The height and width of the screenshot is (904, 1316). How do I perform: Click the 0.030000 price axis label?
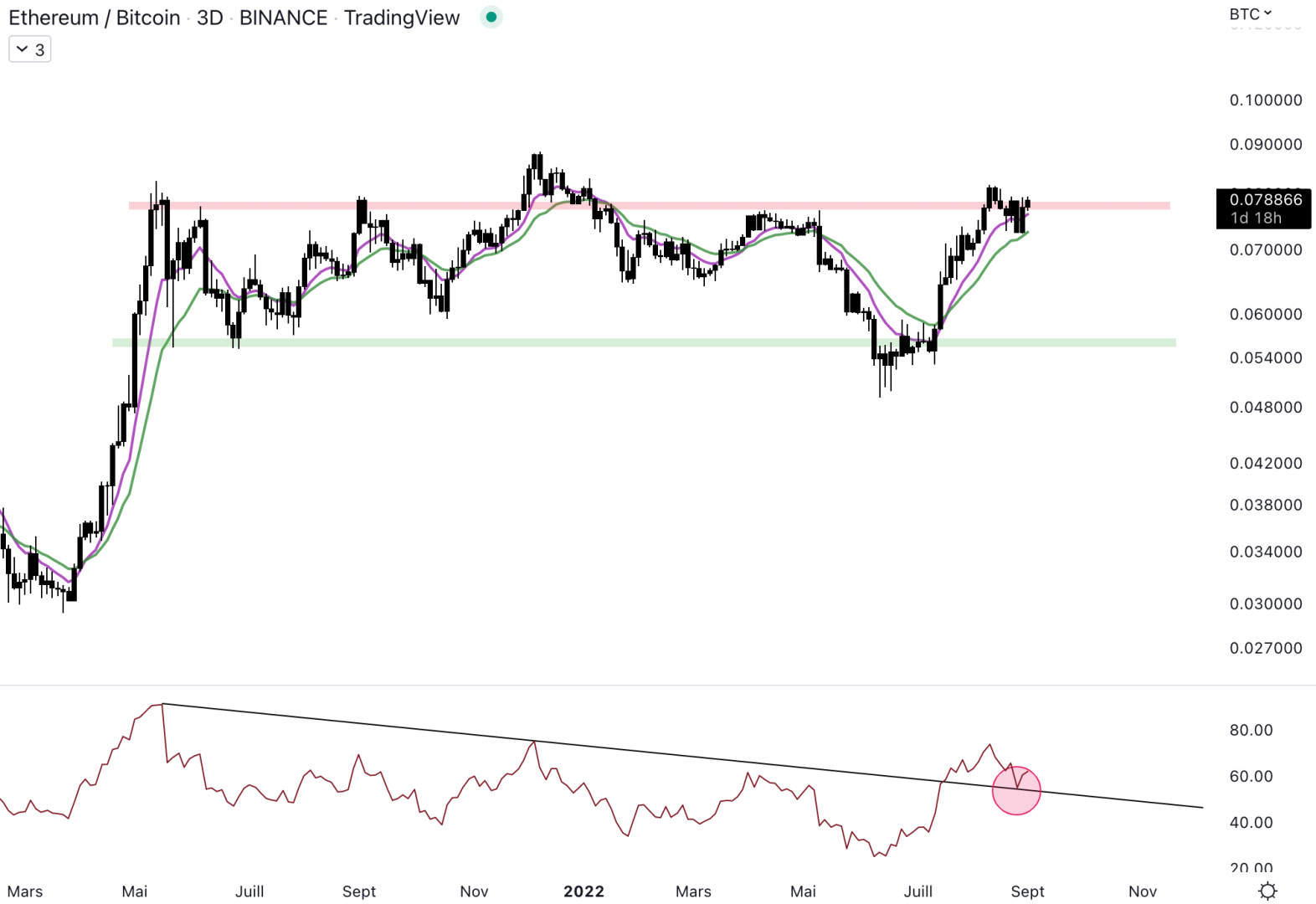(x=1265, y=604)
